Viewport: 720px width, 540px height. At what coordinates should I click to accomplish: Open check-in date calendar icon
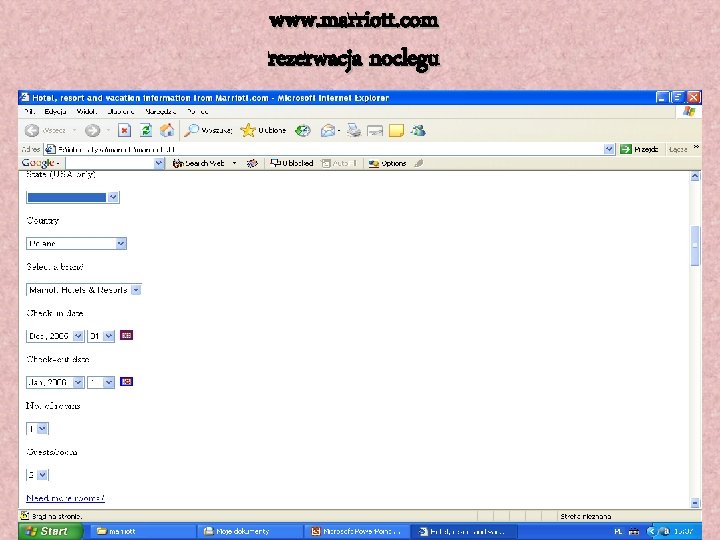coord(126,335)
